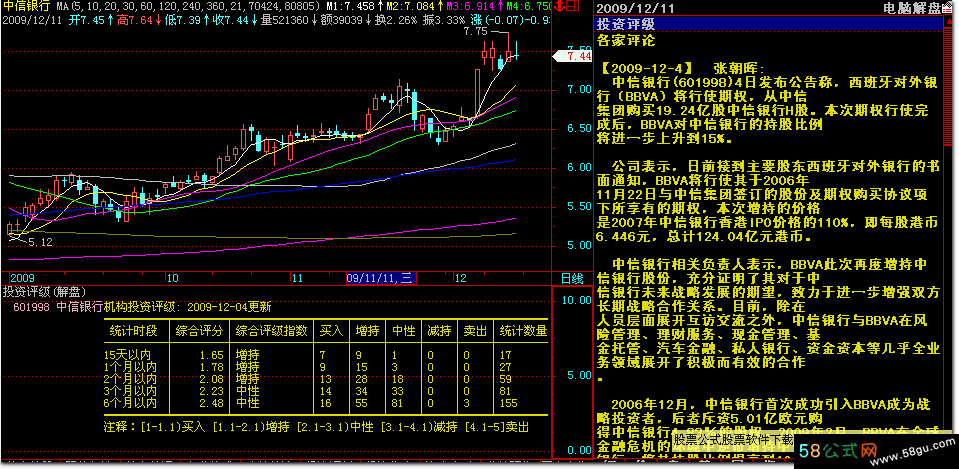Click the 10.00 indicator axis label
The width and height of the screenshot is (959, 469).
click(577, 300)
